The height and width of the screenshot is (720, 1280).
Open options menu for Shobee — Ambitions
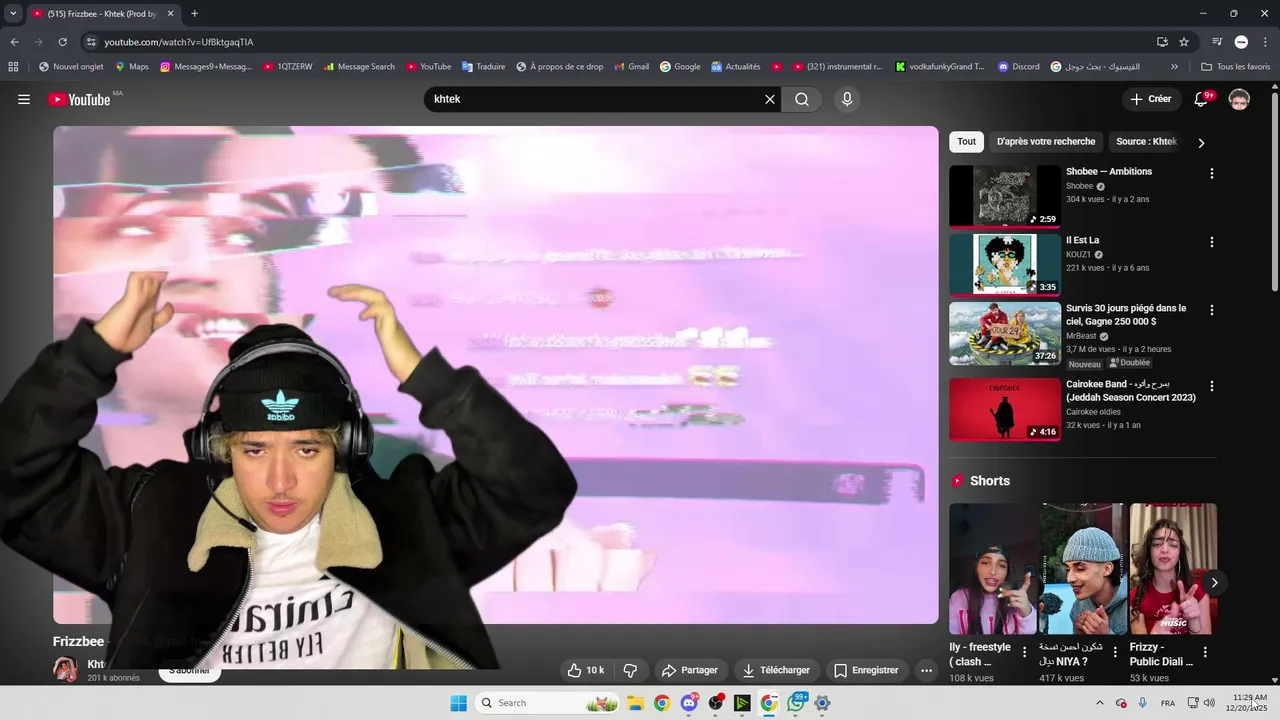coord(1212,173)
